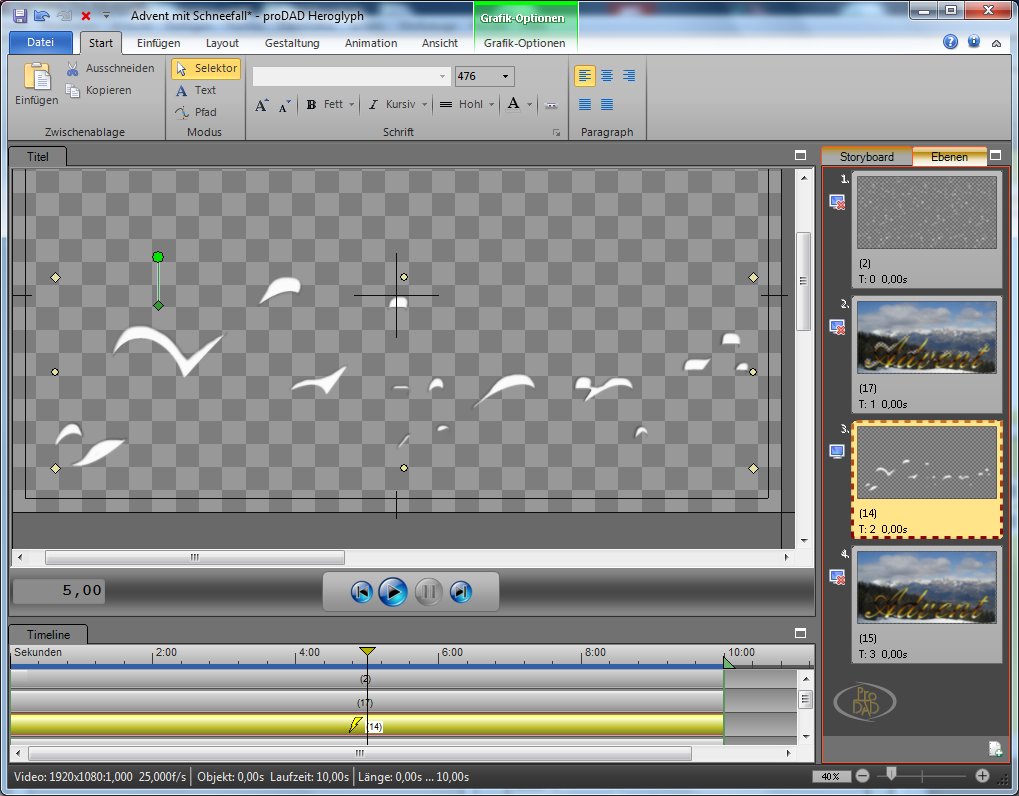Open the Datei file menu button

40,43
